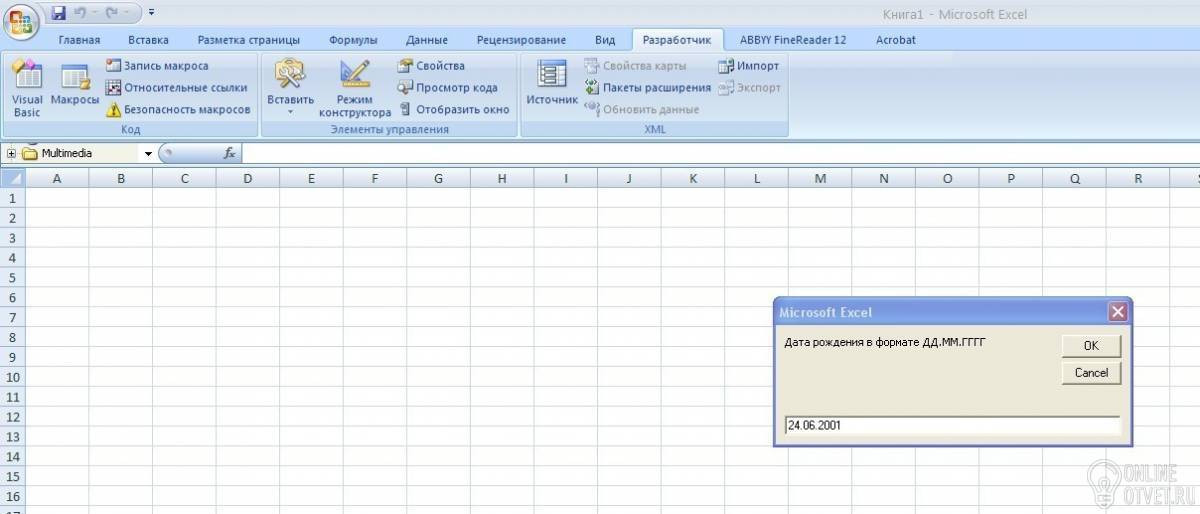1200x514 pixels.
Task: Click Отобразить окно
Action: tap(454, 109)
